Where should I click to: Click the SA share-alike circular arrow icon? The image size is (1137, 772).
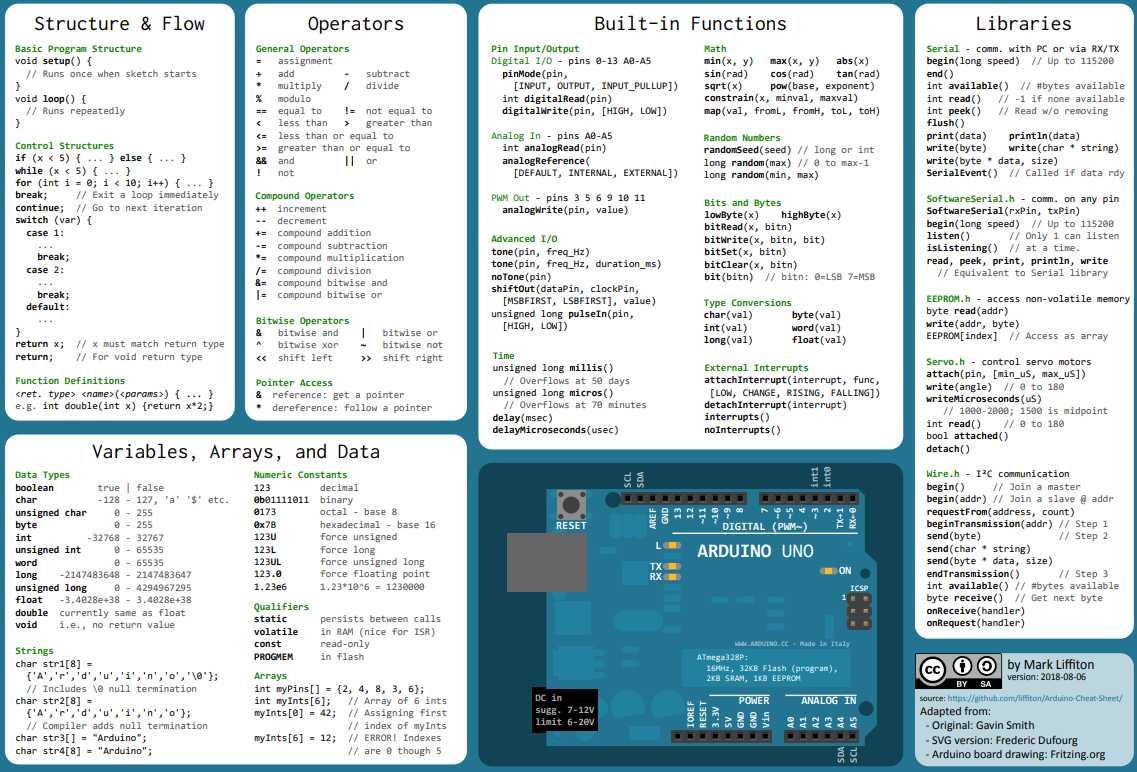coord(986,666)
